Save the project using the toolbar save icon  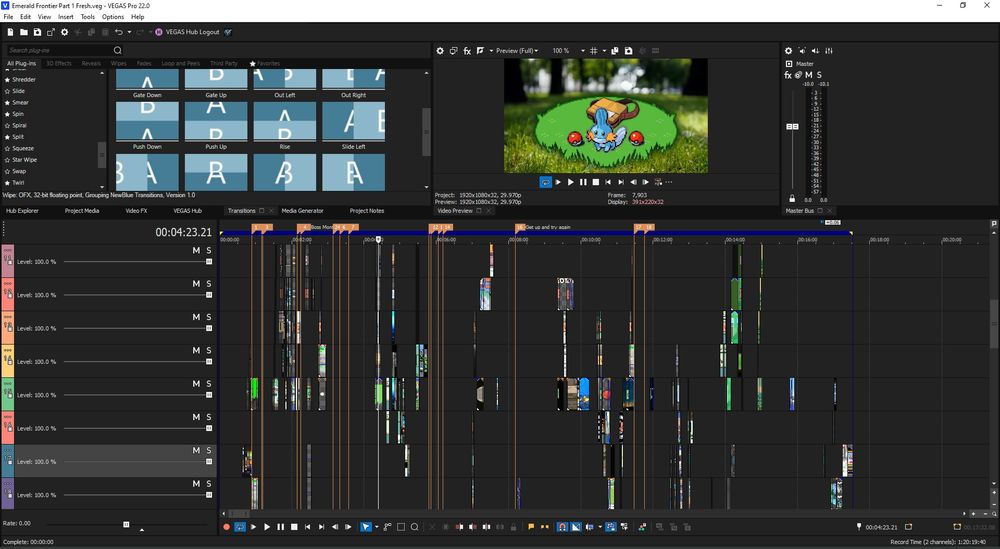(x=37, y=32)
